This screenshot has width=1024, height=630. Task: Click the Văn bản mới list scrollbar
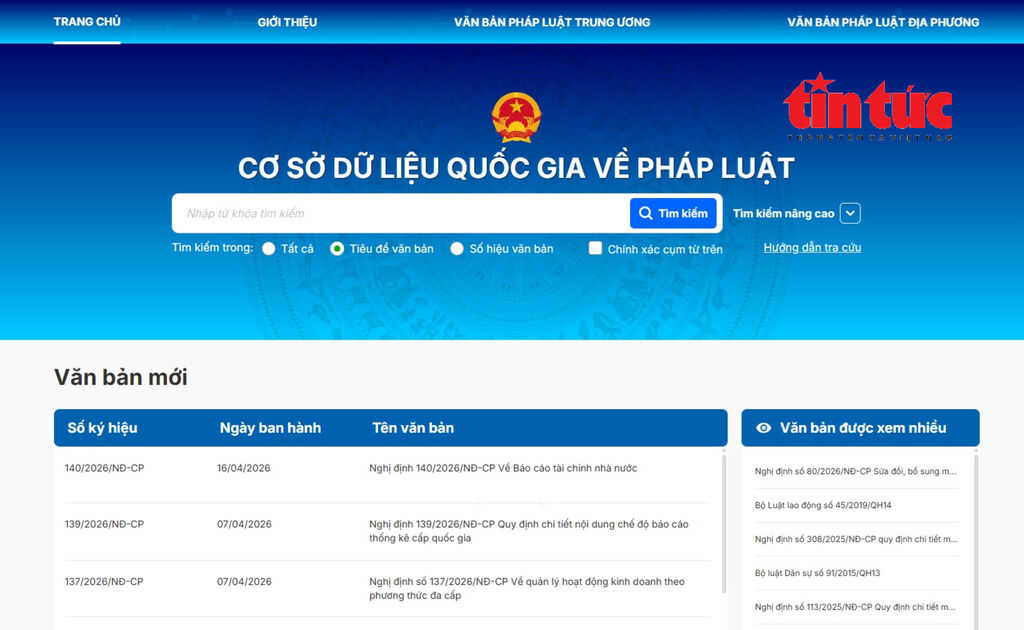click(724, 530)
